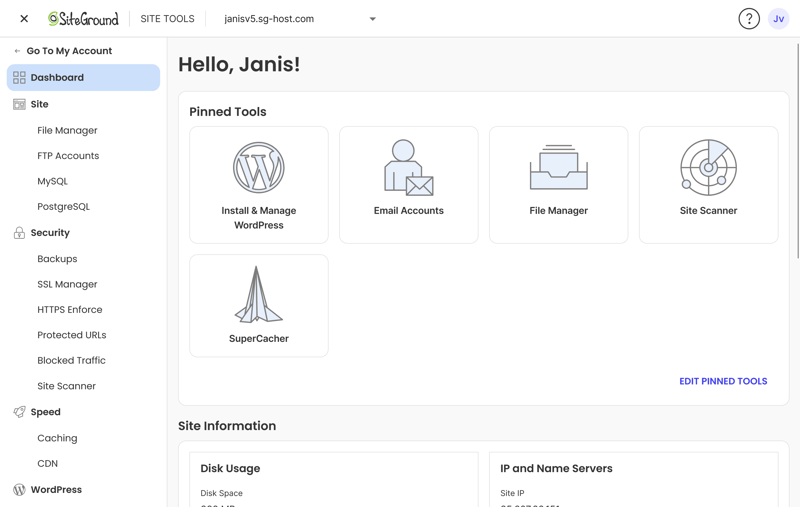800x507 pixels.
Task: Open the help question mark icon
Action: [749, 19]
